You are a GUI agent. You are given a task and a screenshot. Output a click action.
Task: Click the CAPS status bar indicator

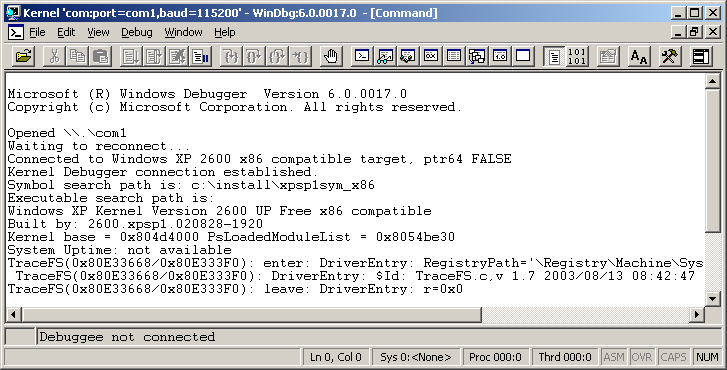[x=673, y=357]
